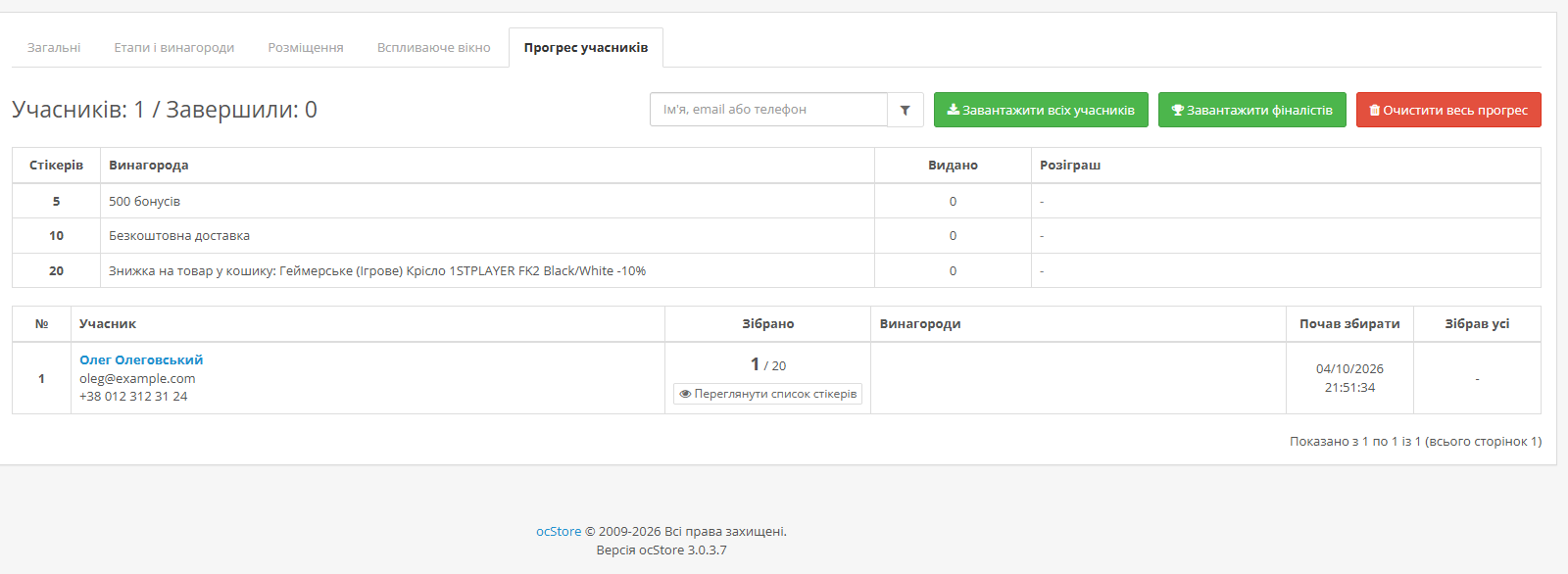Click Завантажити всіх учасників button
The width and height of the screenshot is (1568, 574).
(1041, 110)
